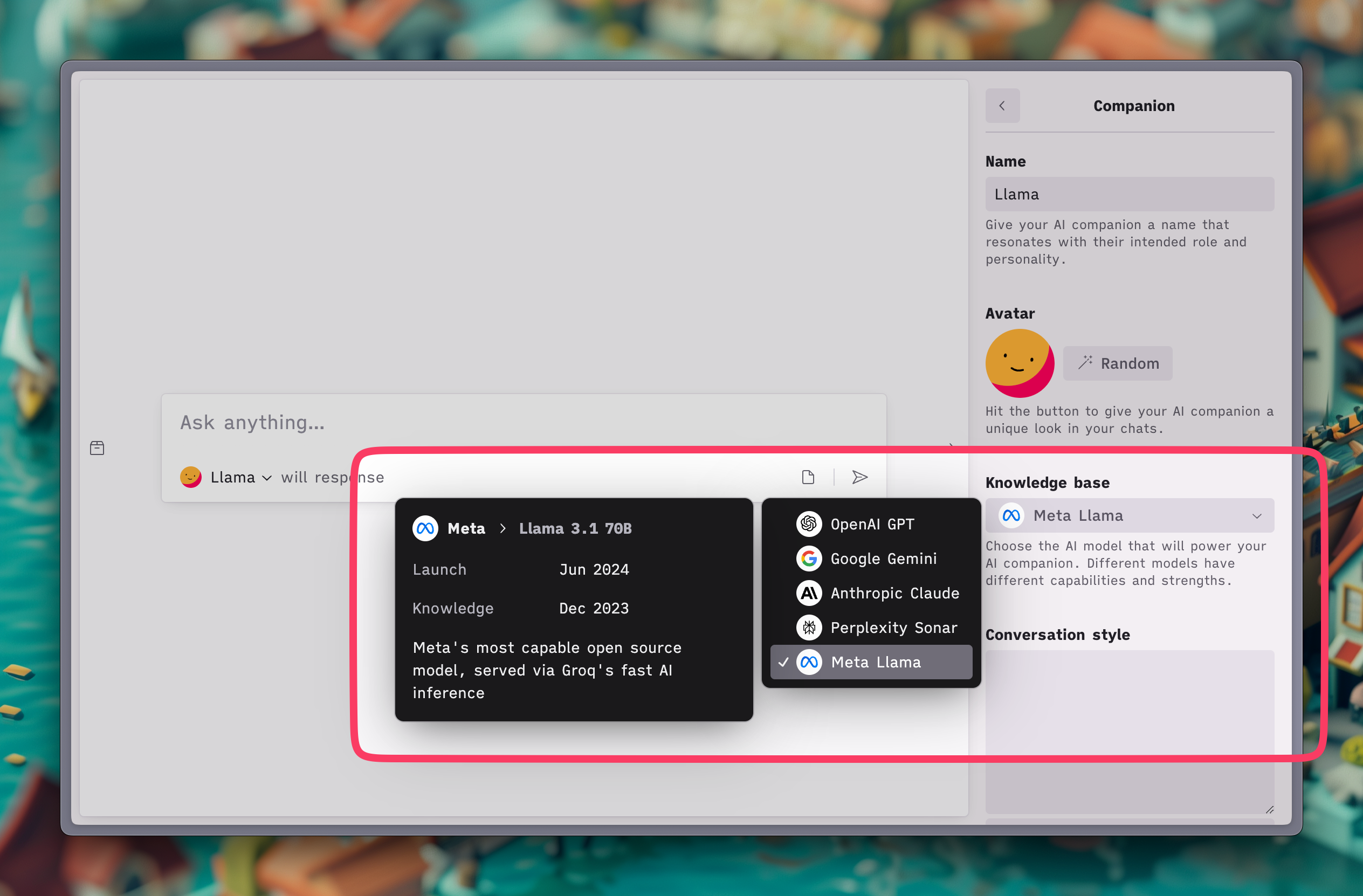Click the Google G logo icon in the list
Viewport: 1363px width, 896px height.
tap(809, 558)
